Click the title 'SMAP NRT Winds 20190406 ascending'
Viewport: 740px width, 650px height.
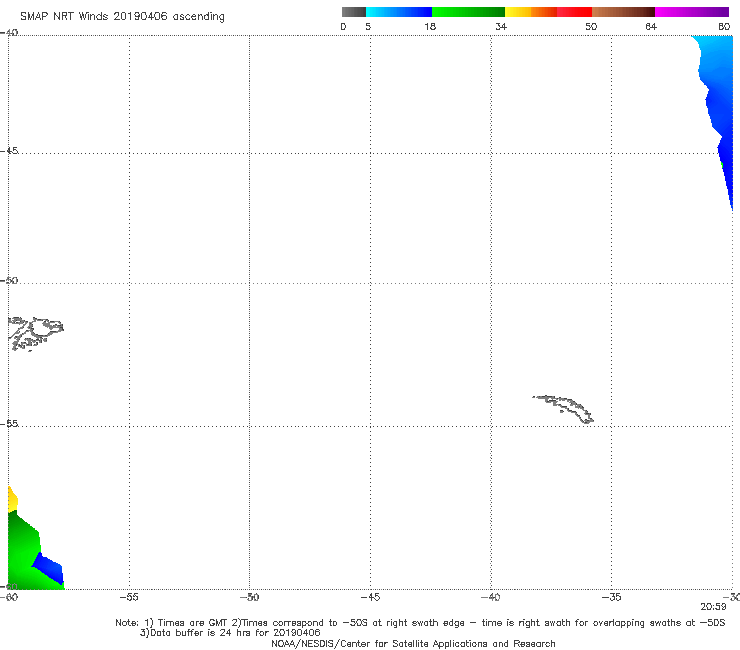122,16
